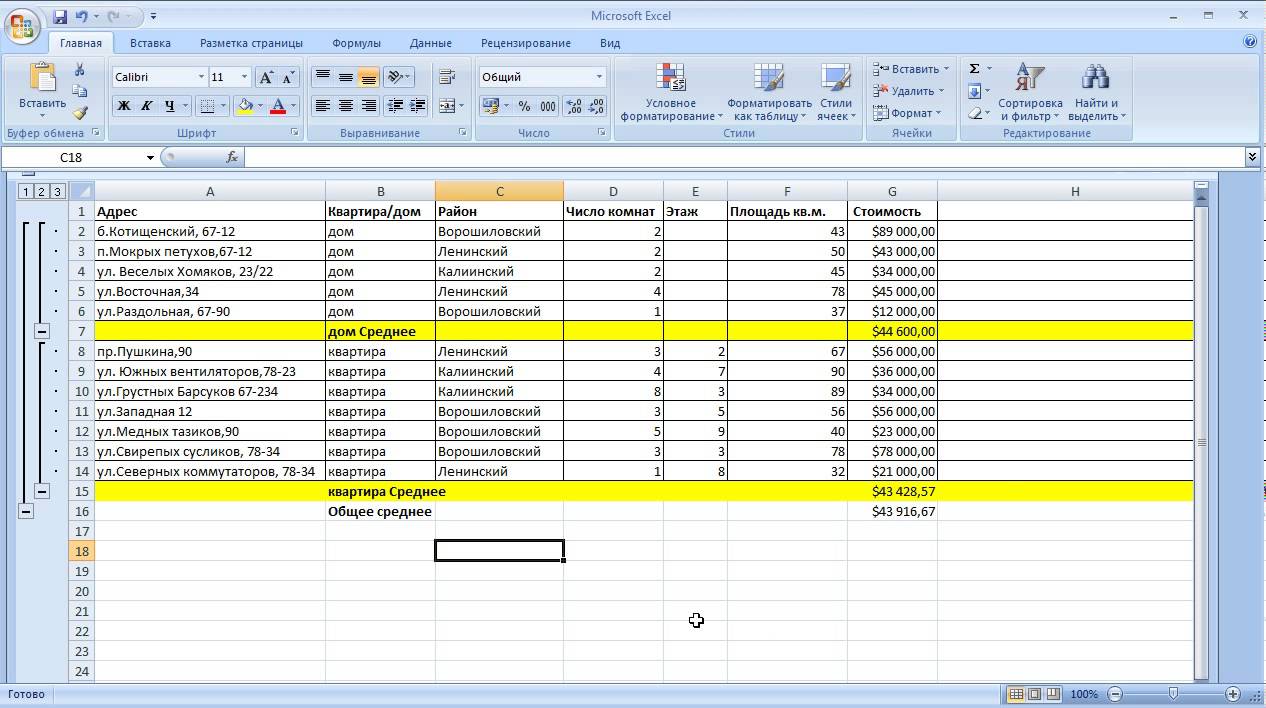Click Формат in the Ячейки group
Screen dimensions: 1266x708
(x=908, y=113)
